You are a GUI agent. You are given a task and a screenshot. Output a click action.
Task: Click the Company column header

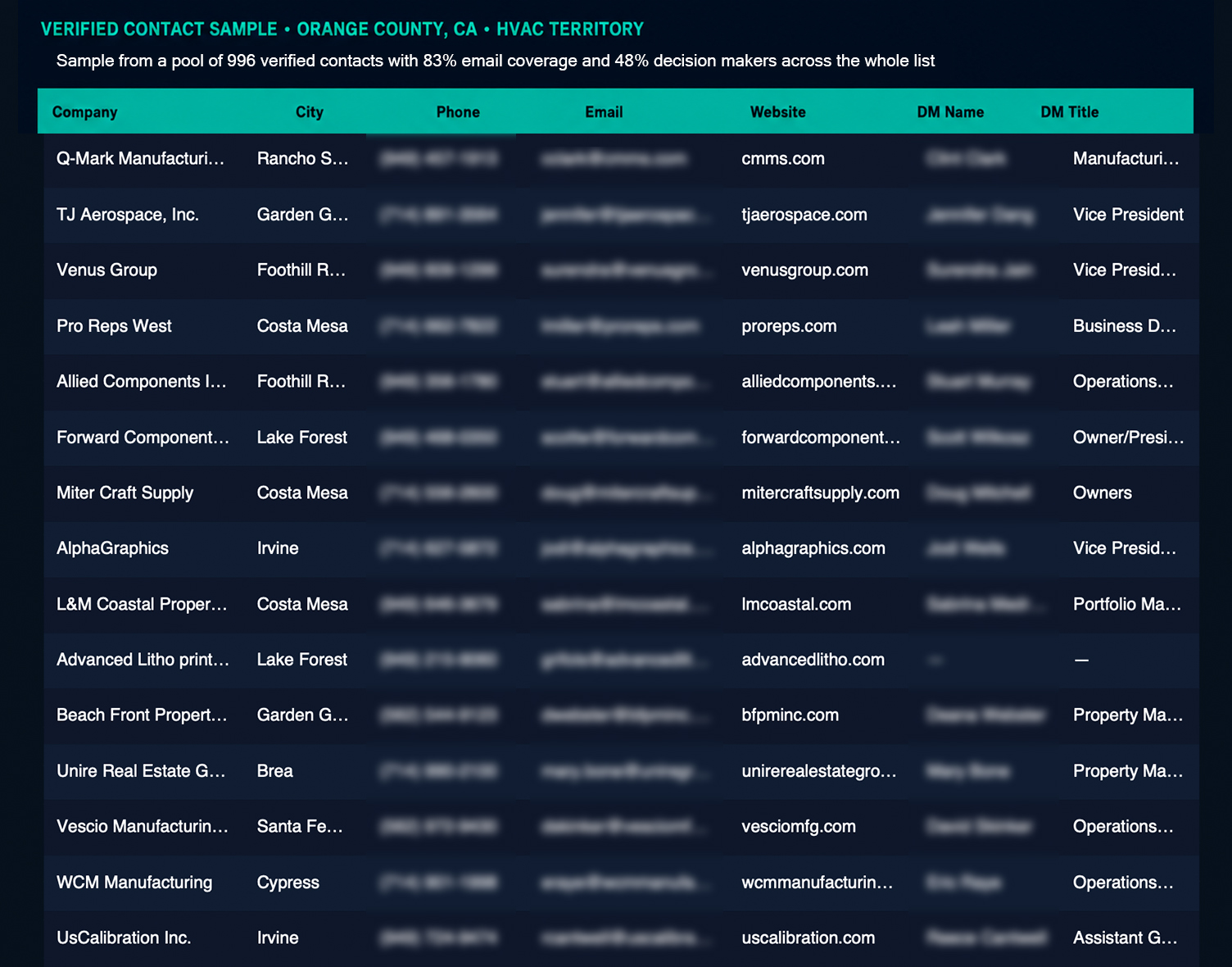coord(84,112)
